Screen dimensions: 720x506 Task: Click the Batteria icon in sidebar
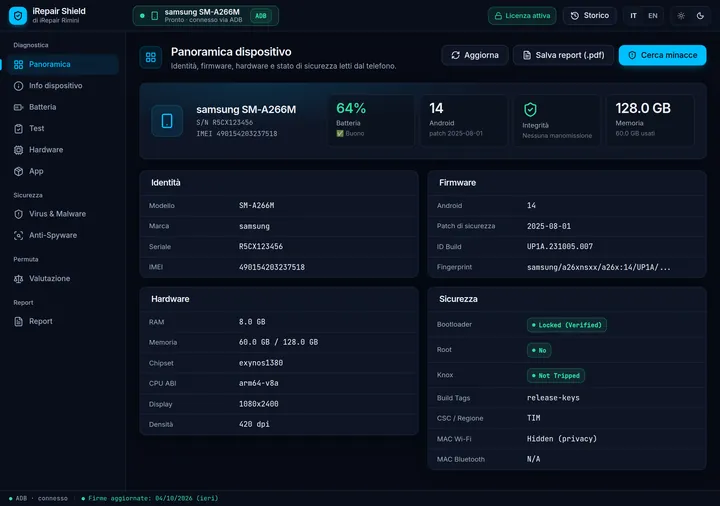(18, 107)
